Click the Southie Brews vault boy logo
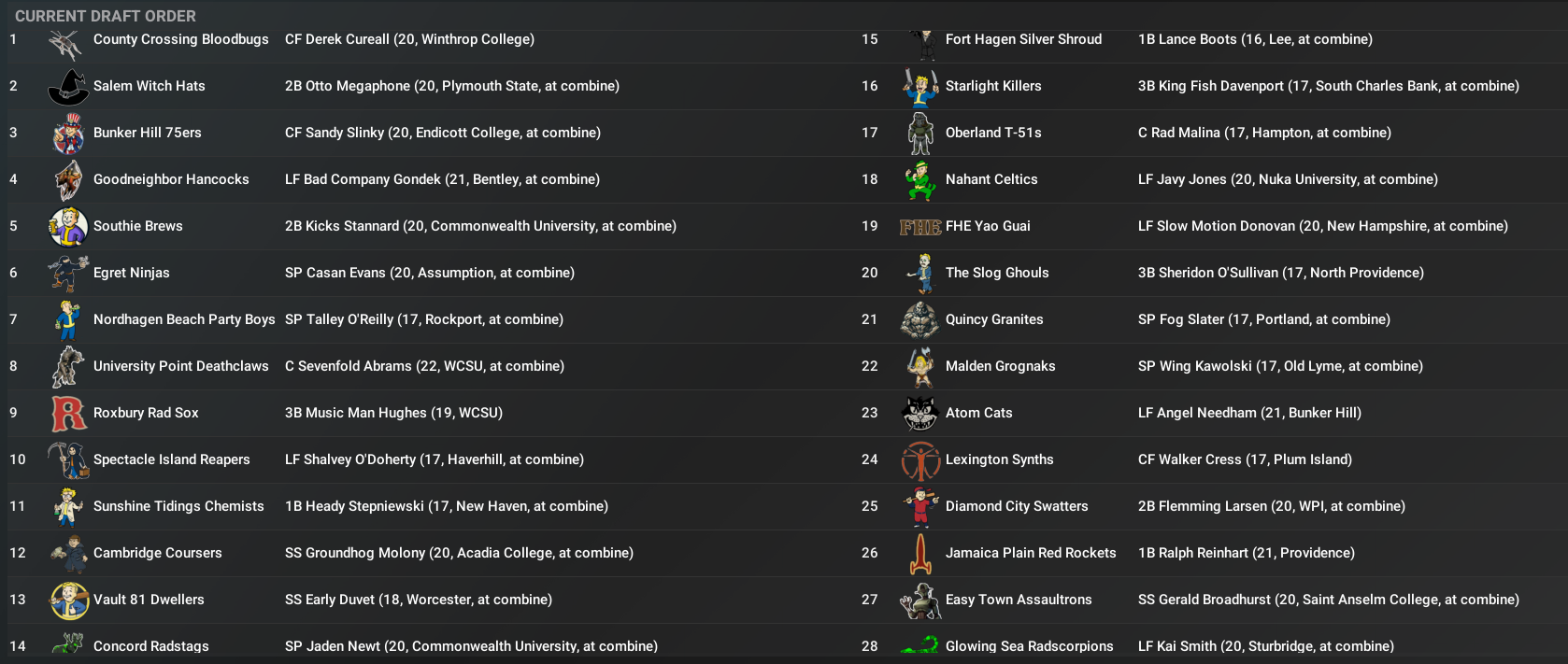The image size is (1568, 664). pyautogui.click(x=68, y=227)
